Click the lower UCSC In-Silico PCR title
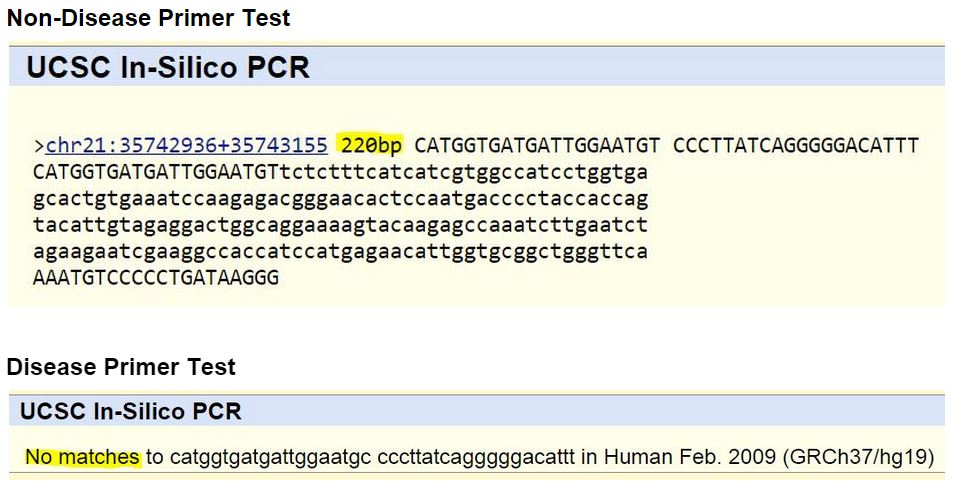This screenshot has width=958, height=495. (131, 411)
